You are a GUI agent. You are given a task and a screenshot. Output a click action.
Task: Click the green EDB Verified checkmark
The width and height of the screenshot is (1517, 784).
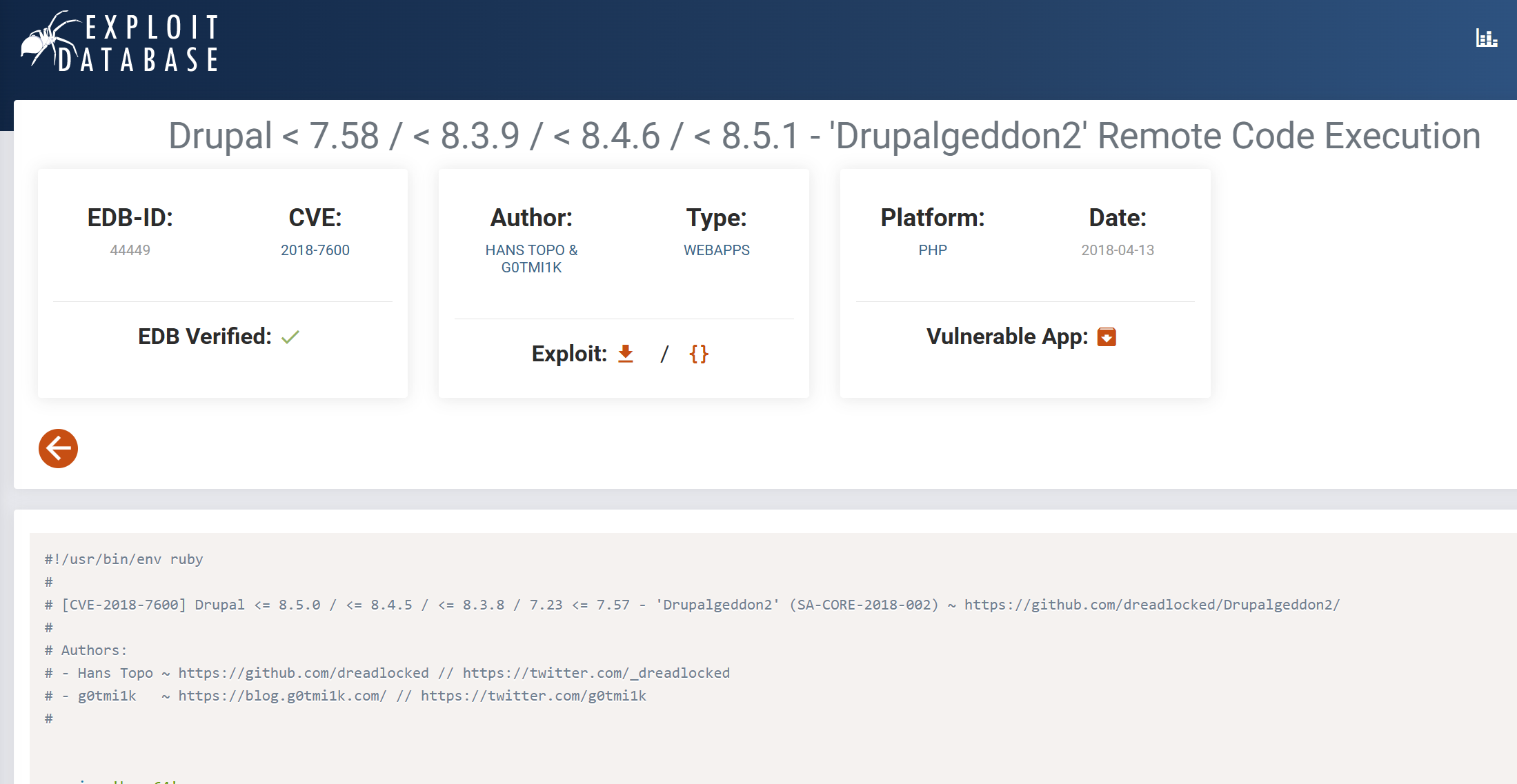pyautogui.click(x=290, y=337)
